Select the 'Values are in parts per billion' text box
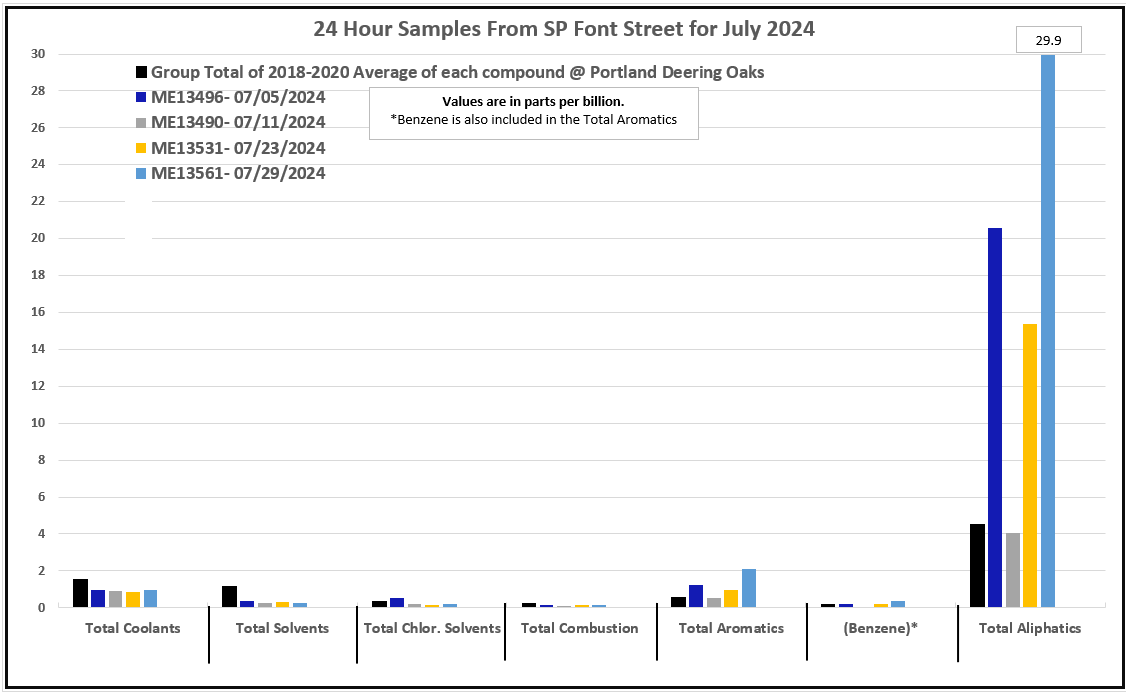This screenshot has height=693, width=1126. coord(533,111)
